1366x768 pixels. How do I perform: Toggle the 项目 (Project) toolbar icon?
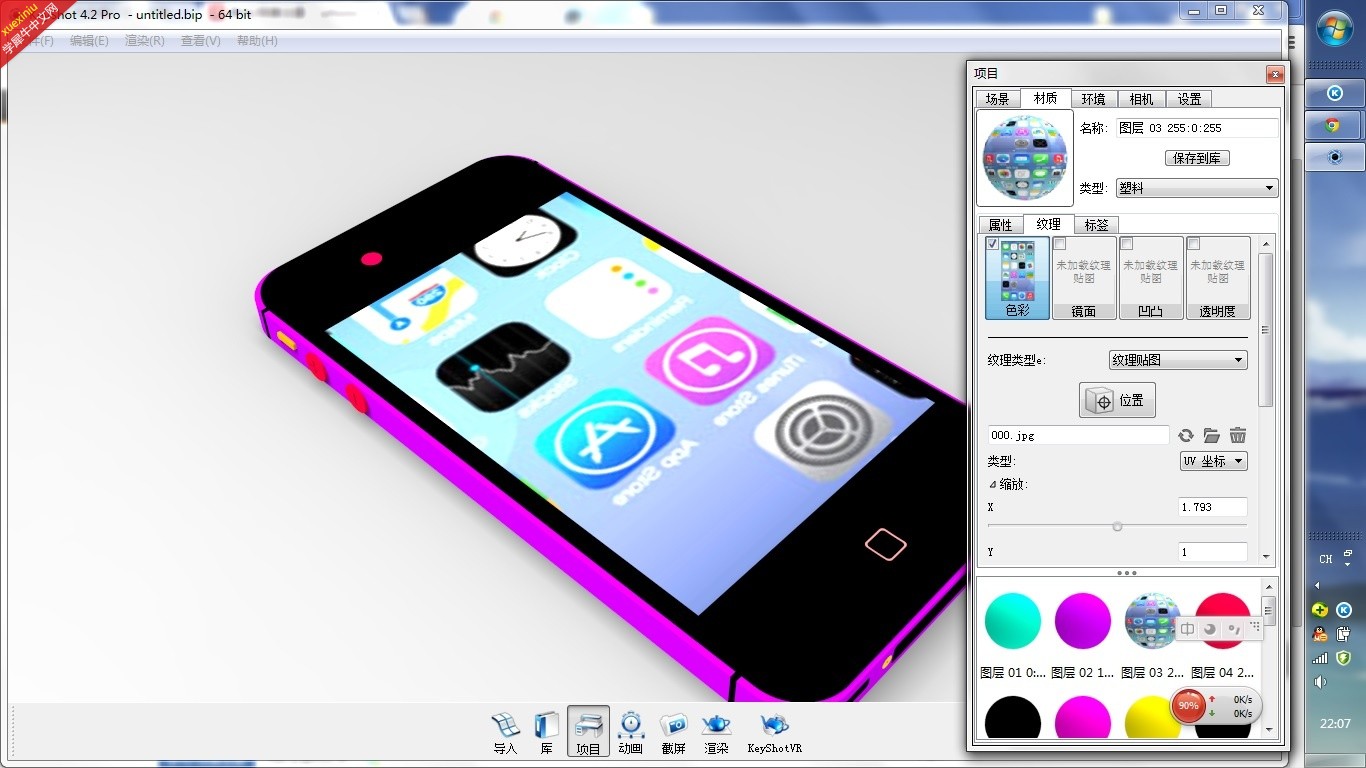pyautogui.click(x=589, y=731)
